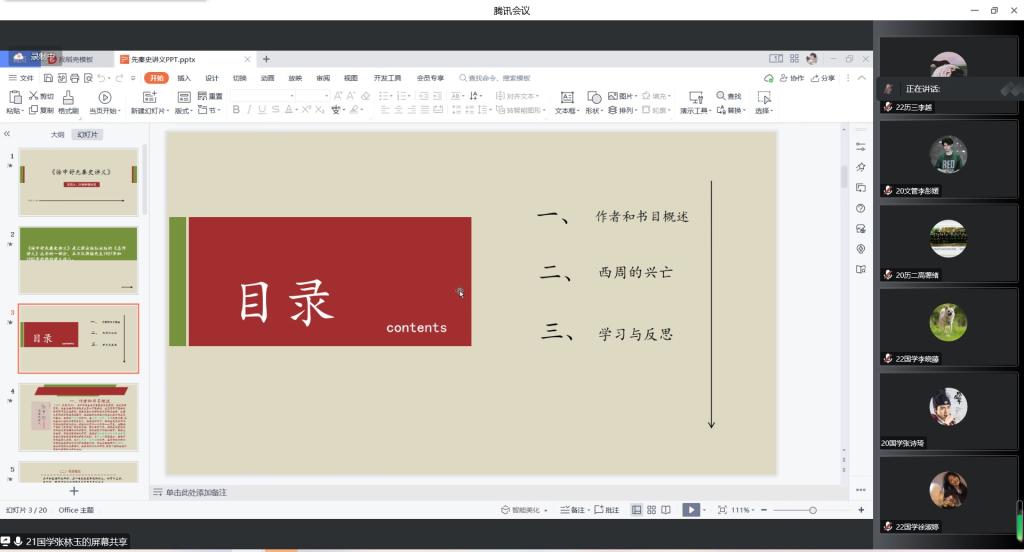
Task: Switch to the Outline (大纲) panel tab
Action: [x=58, y=134]
